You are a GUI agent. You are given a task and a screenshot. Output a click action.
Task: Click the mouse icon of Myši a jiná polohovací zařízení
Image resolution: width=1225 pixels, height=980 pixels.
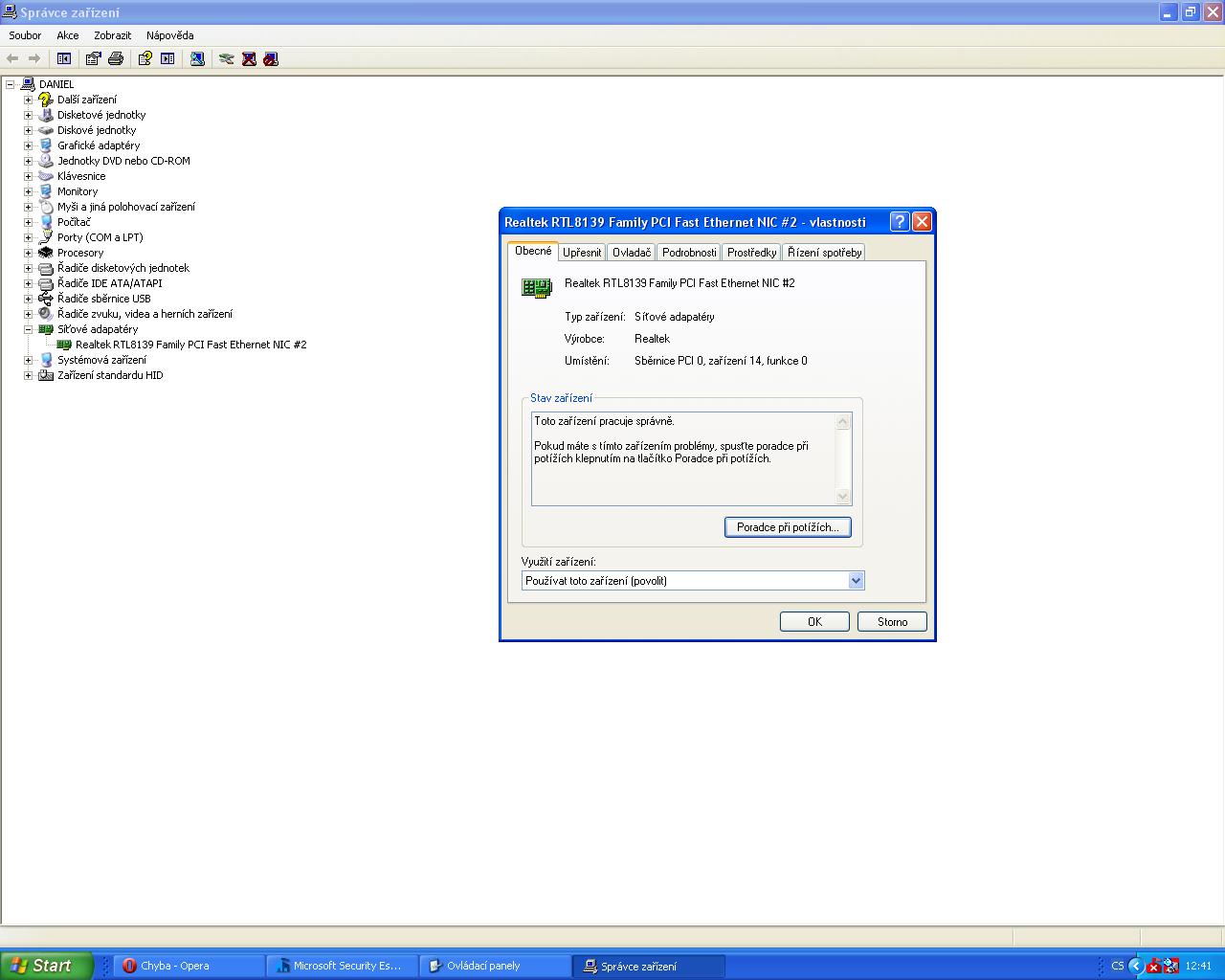tap(46, 207)
